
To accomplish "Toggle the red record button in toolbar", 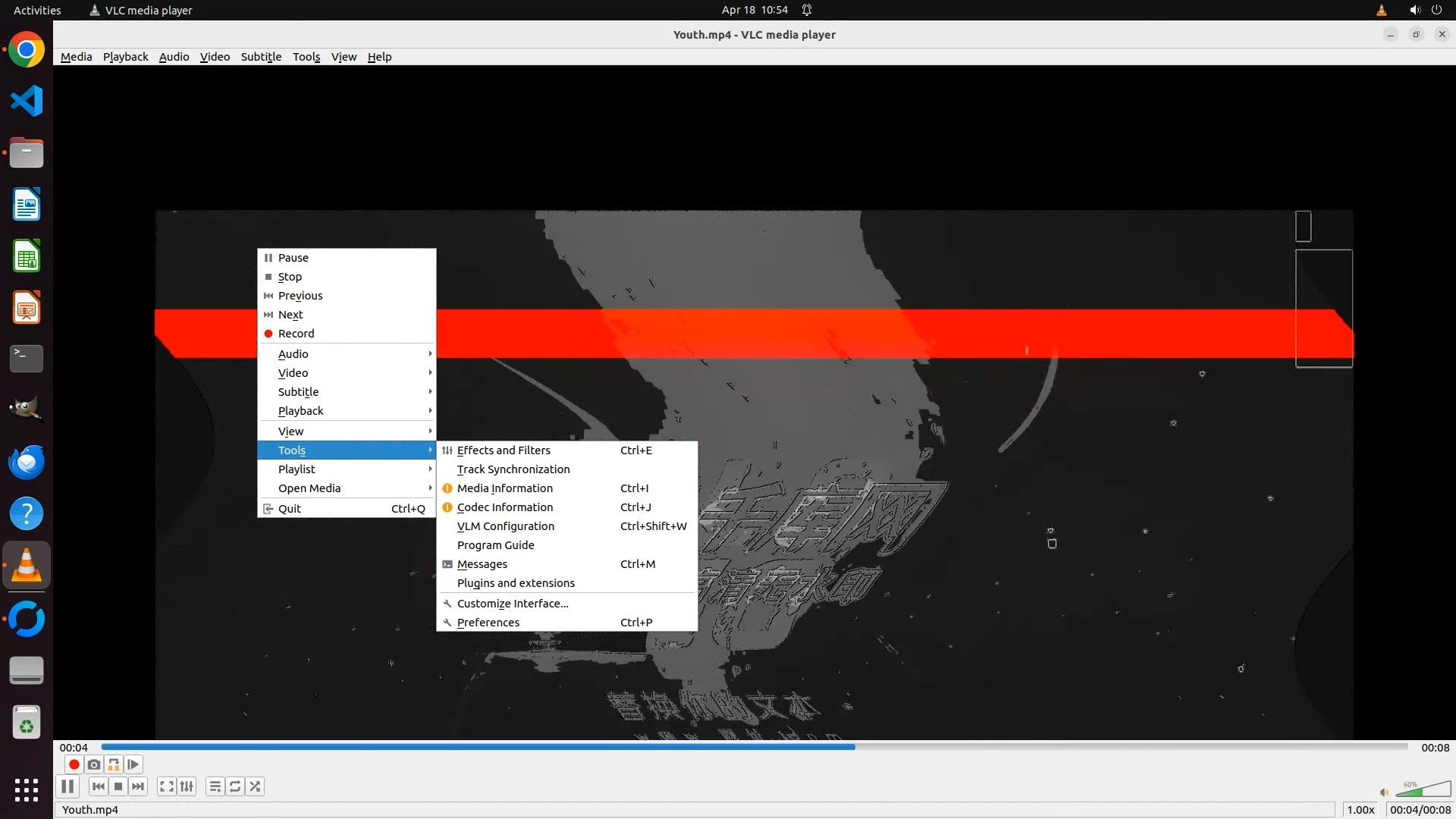I will [x=74, y=764].
